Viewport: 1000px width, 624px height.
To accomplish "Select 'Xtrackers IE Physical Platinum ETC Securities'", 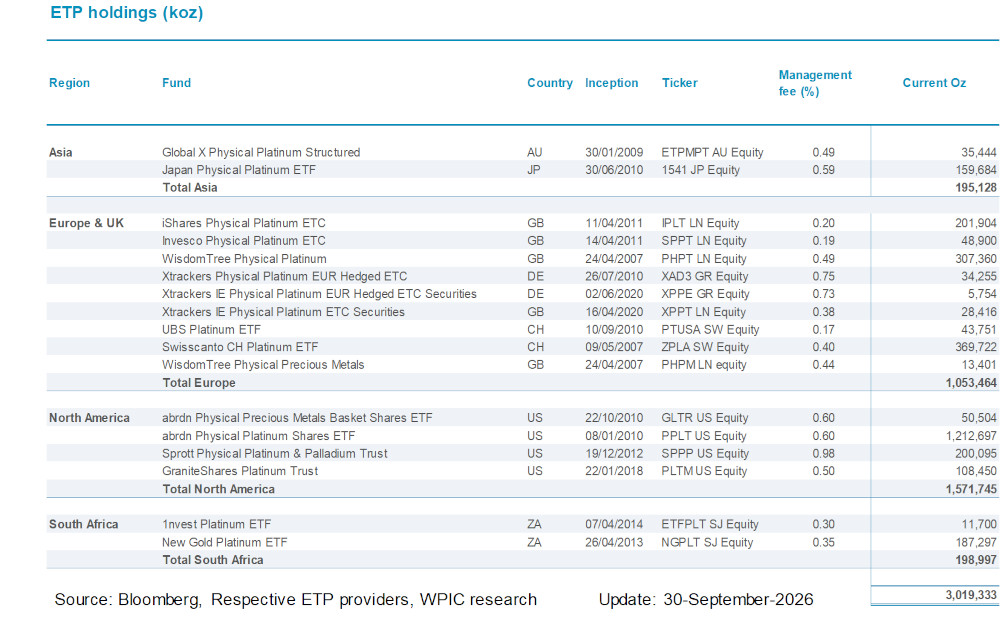I will (x=283, y=312).
